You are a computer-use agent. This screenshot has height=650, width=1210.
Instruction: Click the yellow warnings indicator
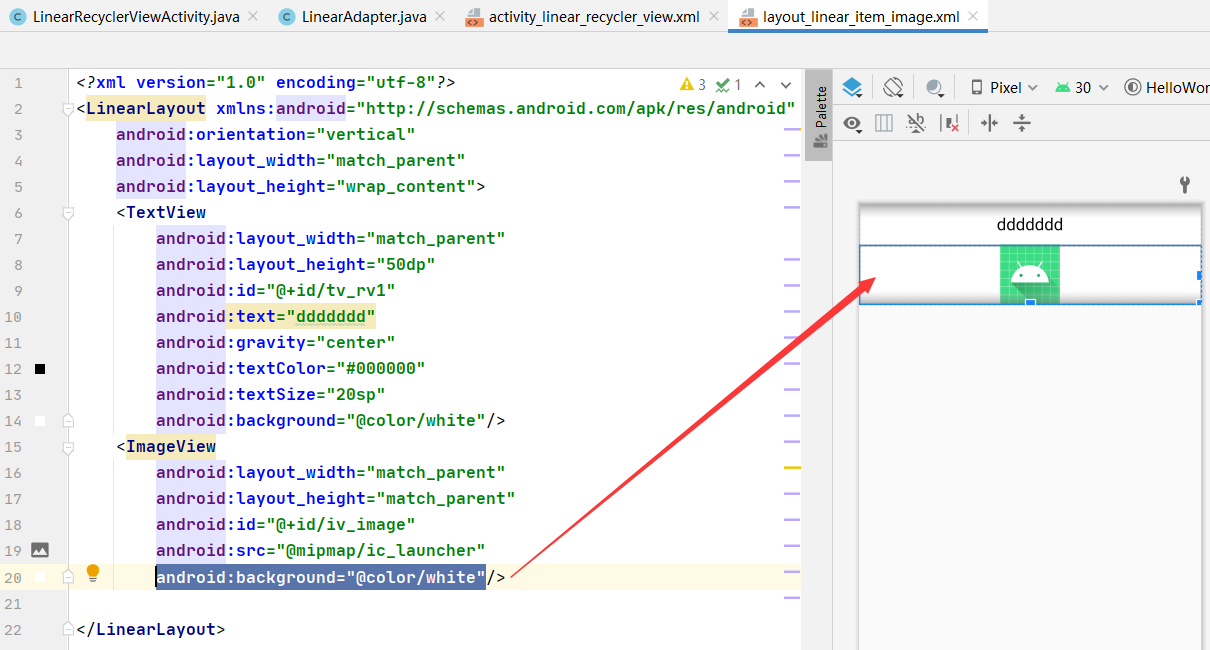coord(693,85)
